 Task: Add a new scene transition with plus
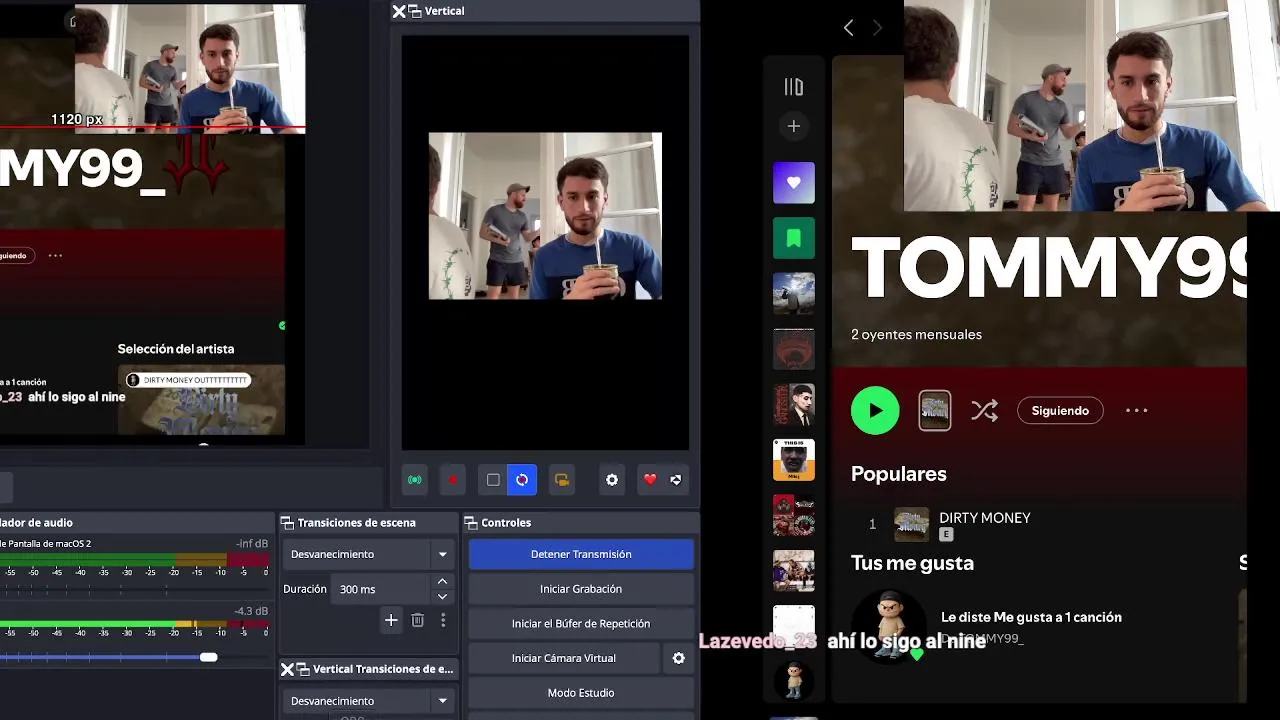391,621
